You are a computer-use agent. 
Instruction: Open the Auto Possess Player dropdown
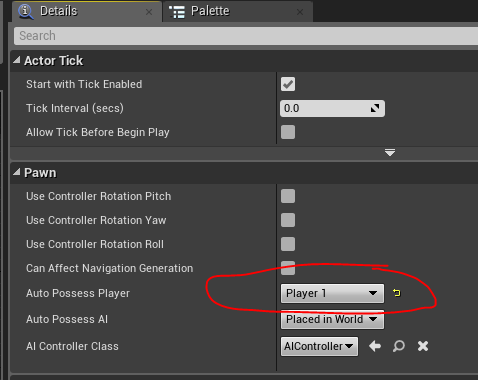(332, 293)
